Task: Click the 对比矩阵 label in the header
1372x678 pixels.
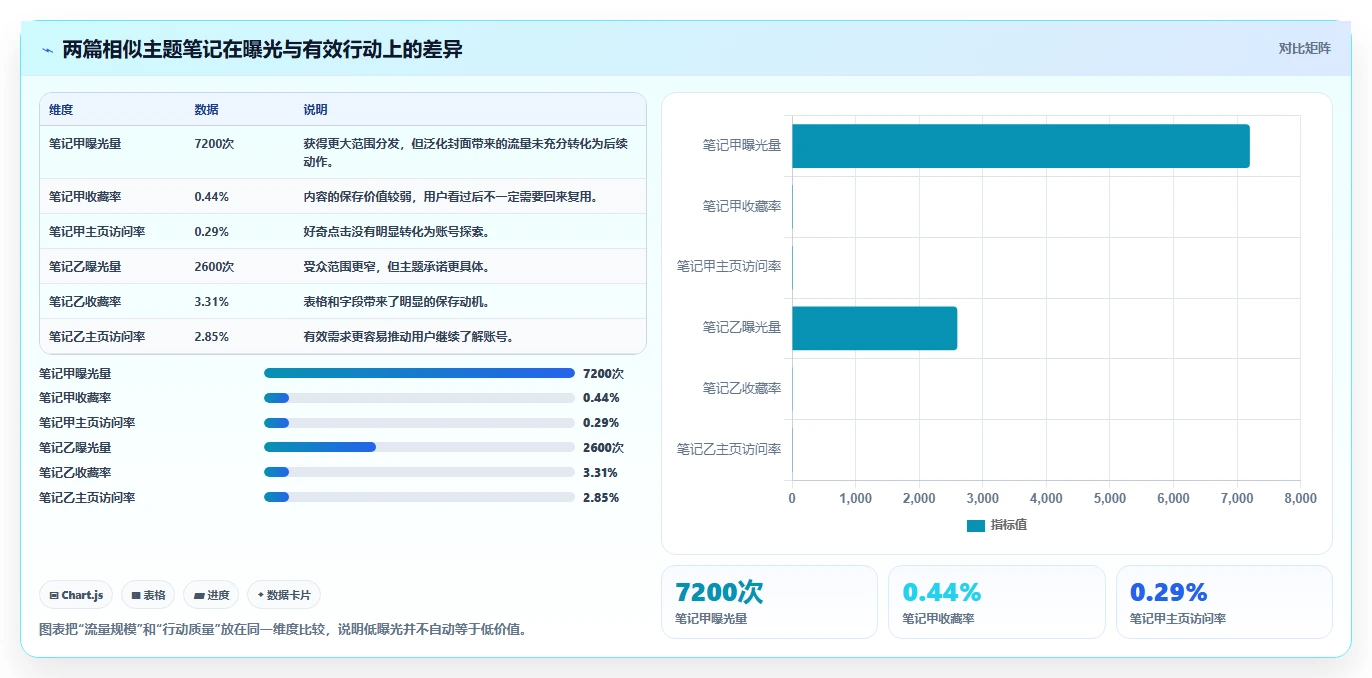Action: pos(1305,48)
